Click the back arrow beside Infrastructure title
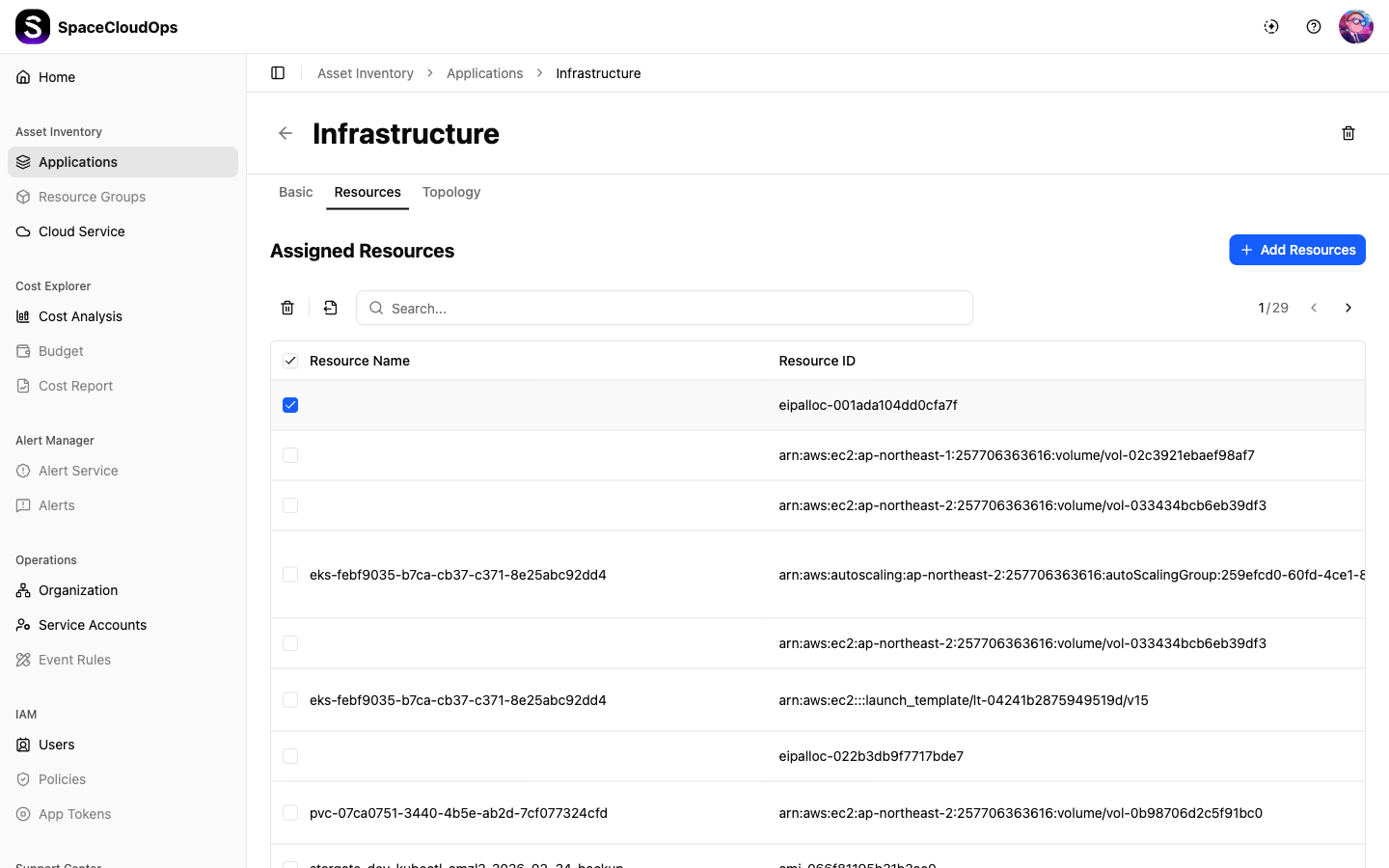Screen dimensions: 1389x868 point(286,133)
